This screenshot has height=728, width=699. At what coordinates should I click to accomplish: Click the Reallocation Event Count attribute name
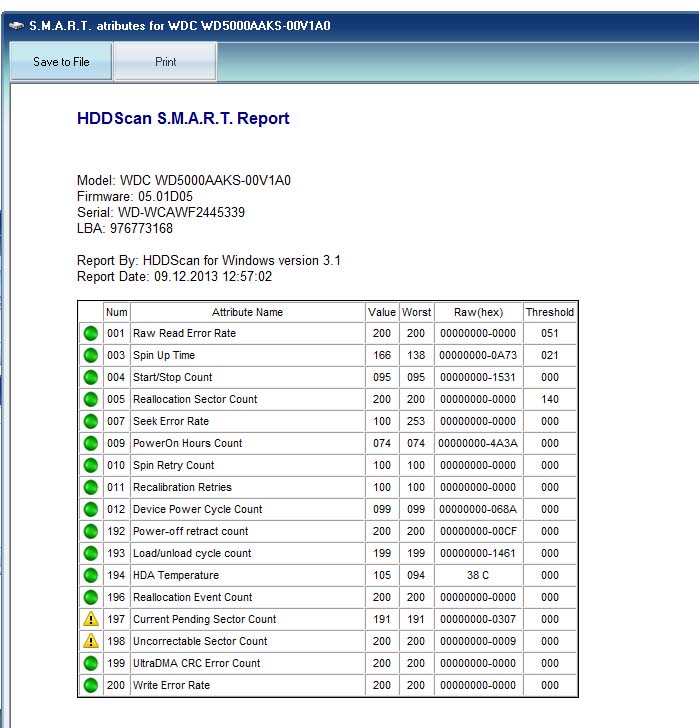click(193, 597)
